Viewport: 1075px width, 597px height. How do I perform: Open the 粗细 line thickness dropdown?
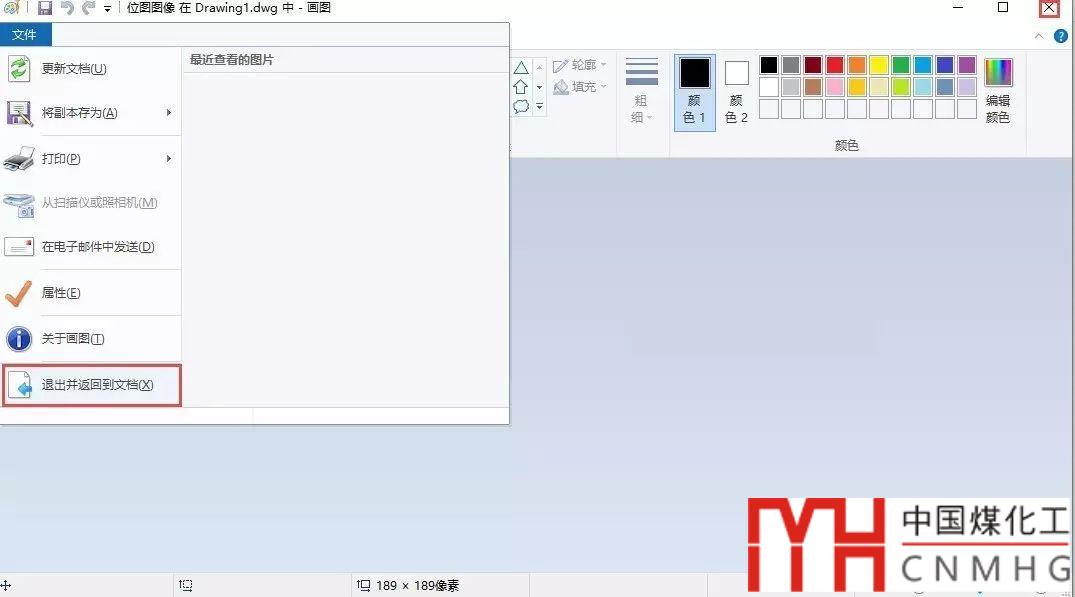641,90
